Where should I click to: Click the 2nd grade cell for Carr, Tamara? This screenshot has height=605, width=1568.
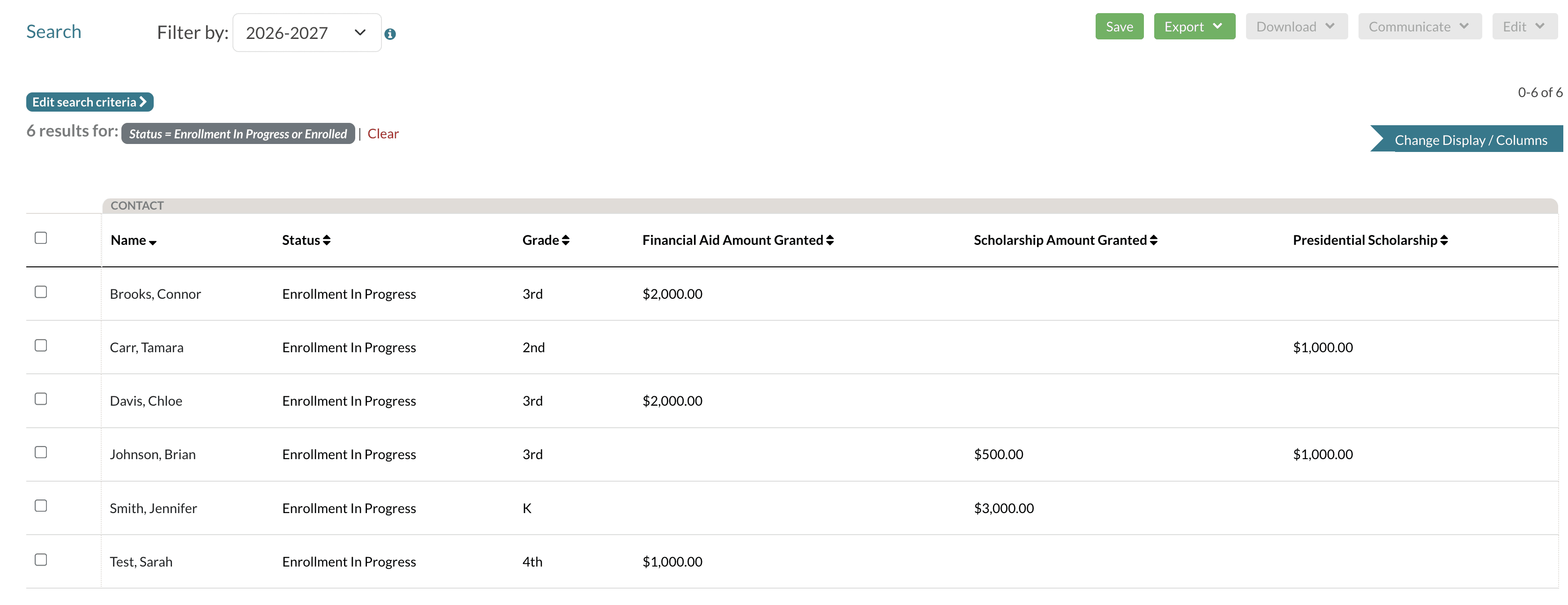click(533, 347)
